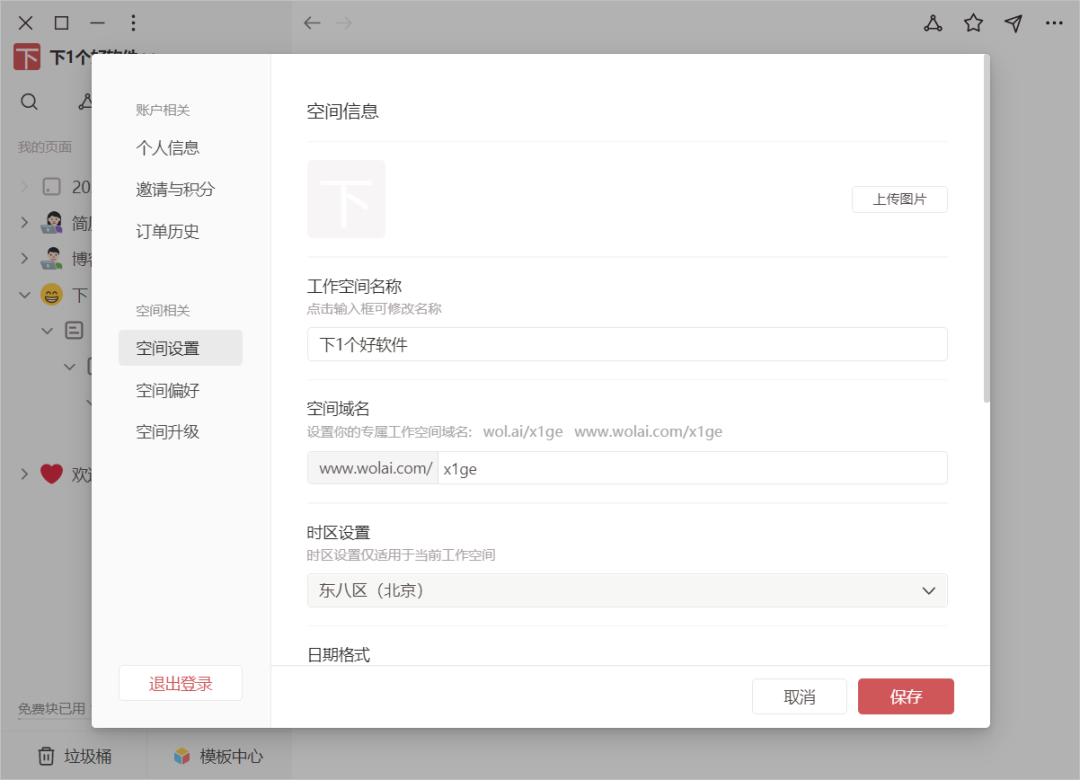This screenshot has width=1080, height=780.
Task: Click 上传图片 to upload an image
Action: click(899, 199)
